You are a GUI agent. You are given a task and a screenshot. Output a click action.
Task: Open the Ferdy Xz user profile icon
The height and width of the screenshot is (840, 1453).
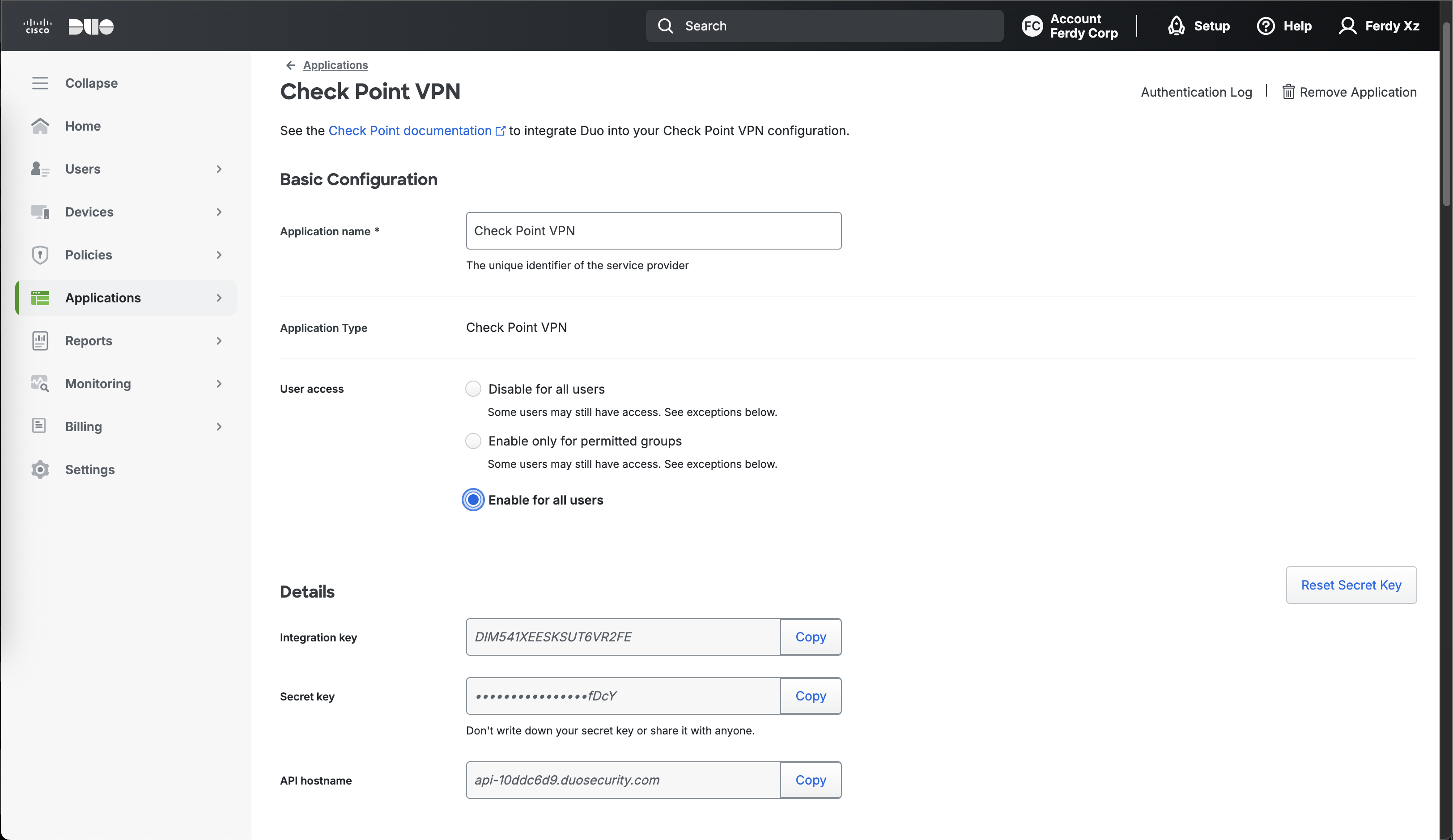[x=1347, y=26]
